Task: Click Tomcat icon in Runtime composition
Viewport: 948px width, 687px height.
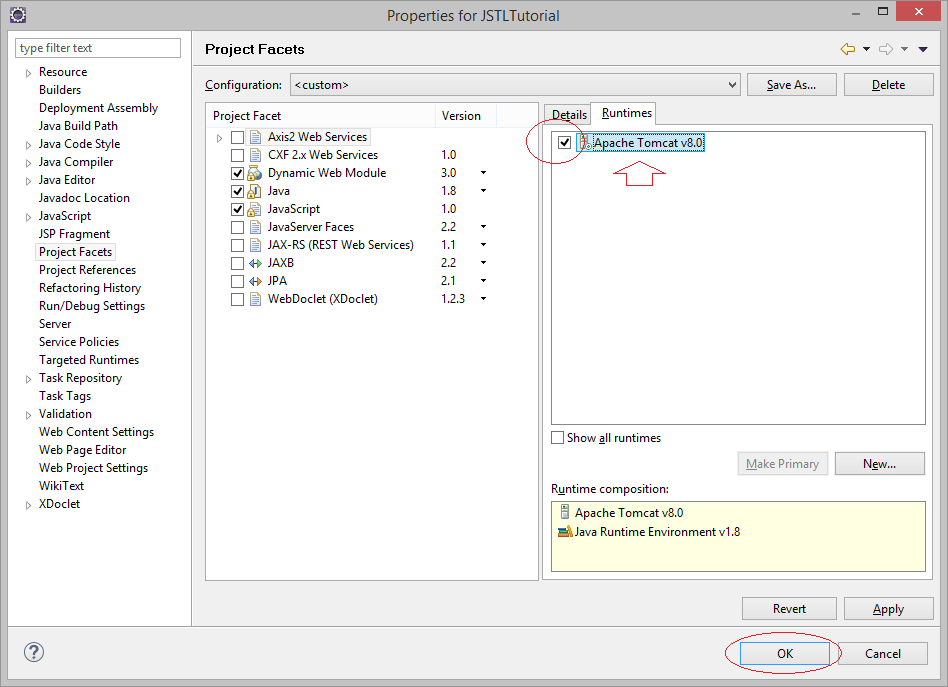Action: 565,512
